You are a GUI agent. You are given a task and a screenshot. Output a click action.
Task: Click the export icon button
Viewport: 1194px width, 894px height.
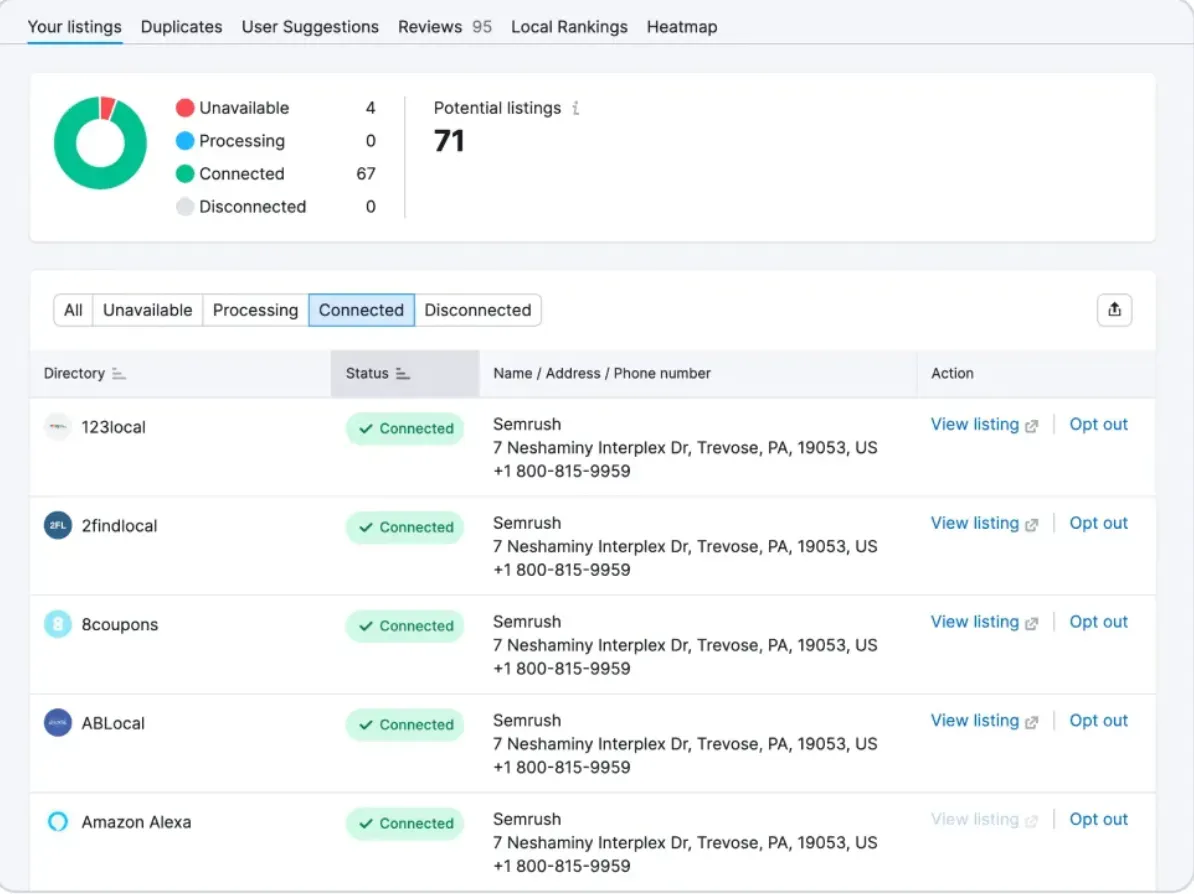(x=1114, y=310)
